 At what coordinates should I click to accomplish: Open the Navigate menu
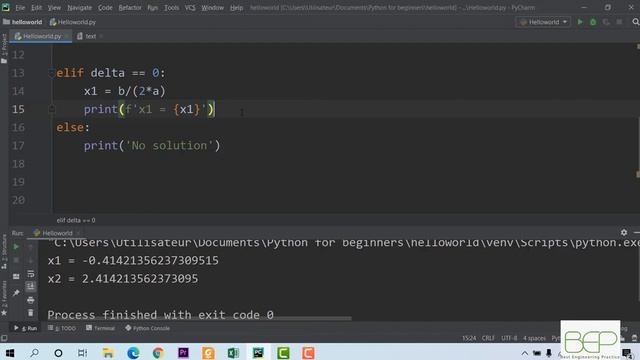79,8
